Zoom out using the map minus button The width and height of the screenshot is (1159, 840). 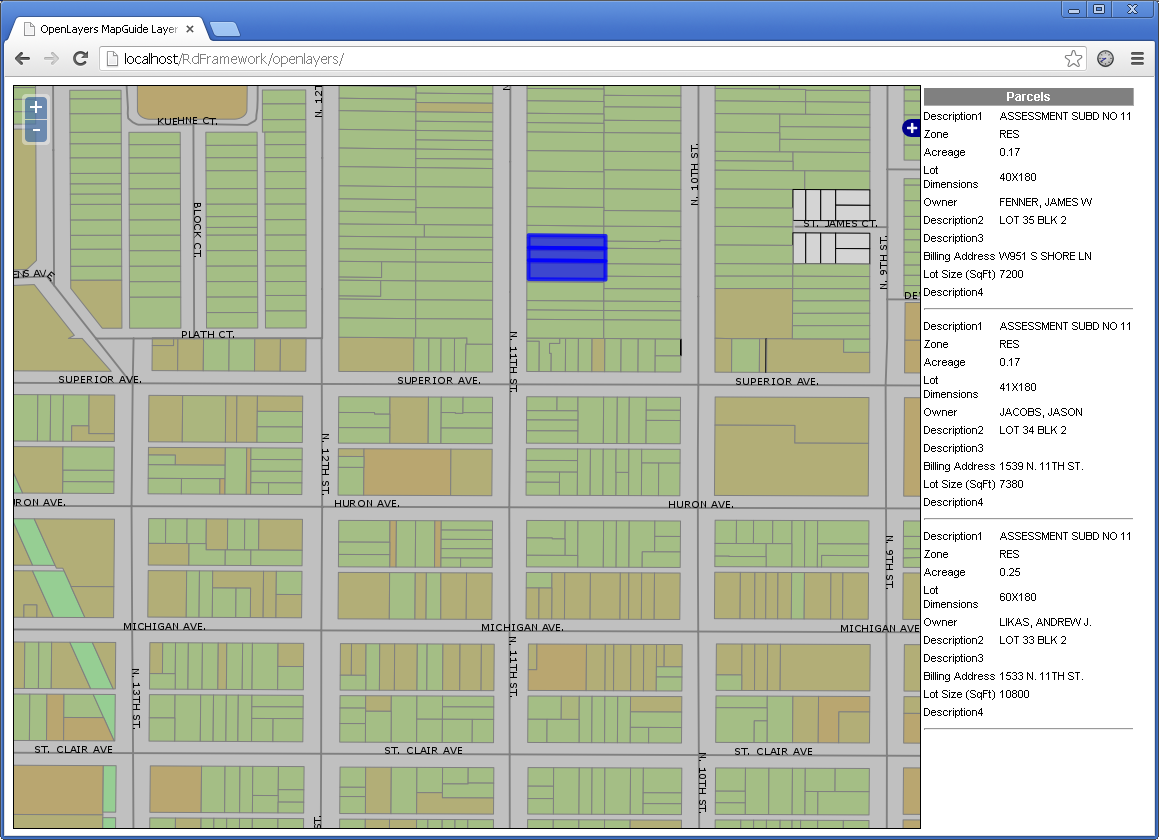[35, 130]
